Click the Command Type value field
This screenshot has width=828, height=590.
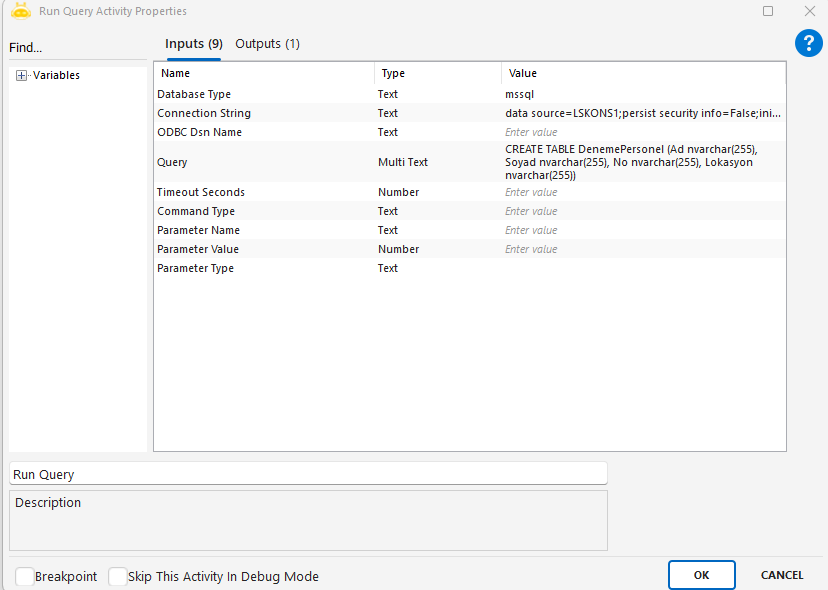pyautogui.click(x=642, y=211)
